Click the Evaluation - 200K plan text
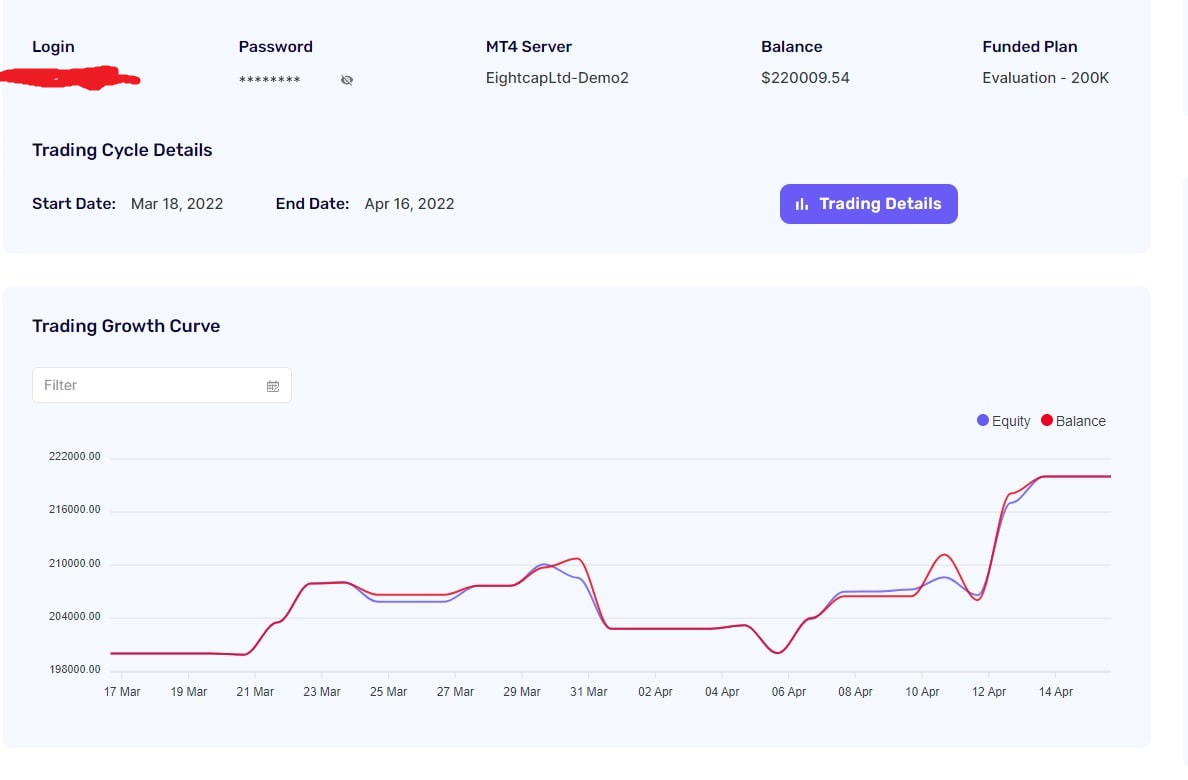The height and width of the screenshot is (780, 1188). pyautogui.click(x=1046, y=77)
